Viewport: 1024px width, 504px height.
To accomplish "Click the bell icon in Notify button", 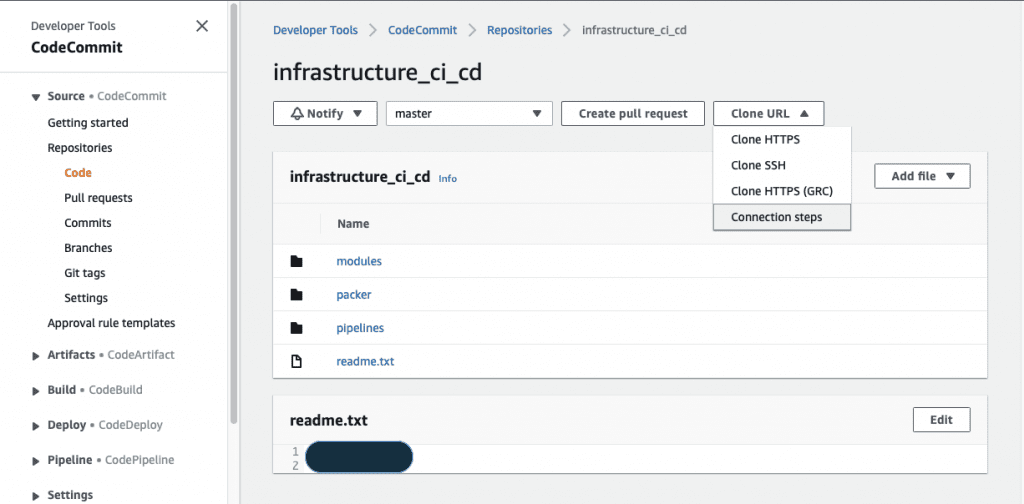I will click(x=298, y=114).
